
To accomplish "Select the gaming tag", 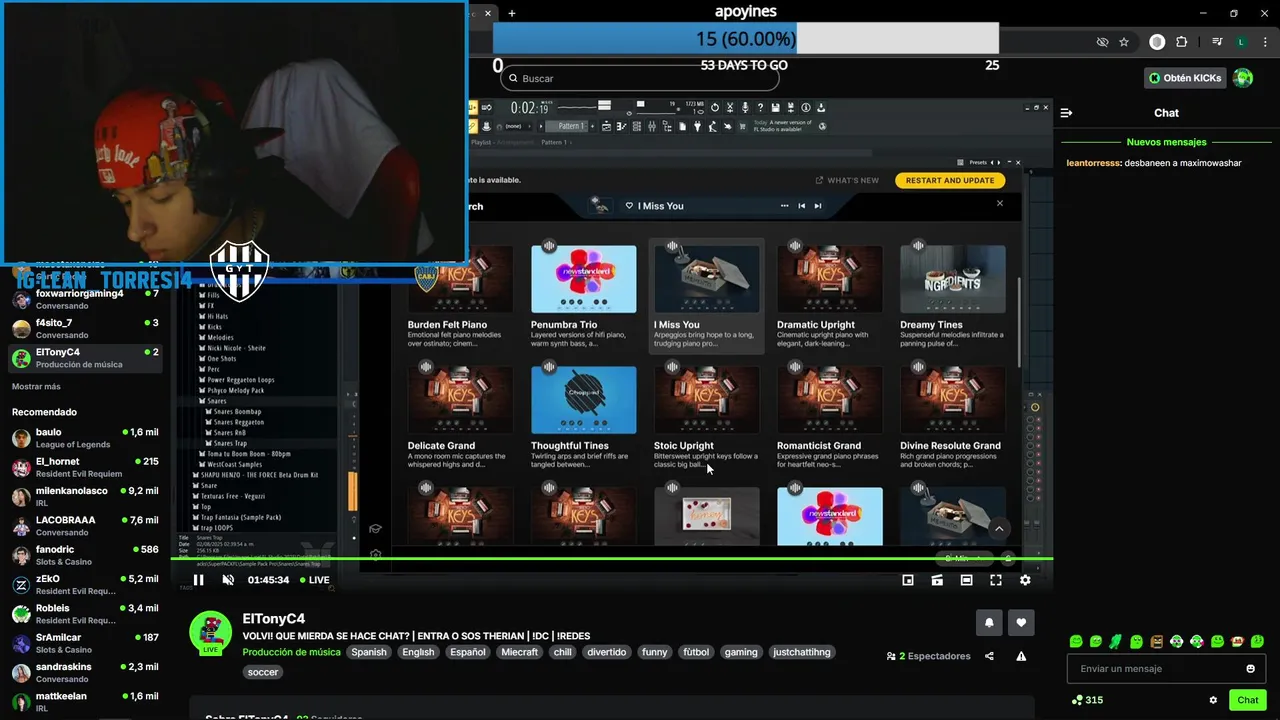I will coord(741,652).
